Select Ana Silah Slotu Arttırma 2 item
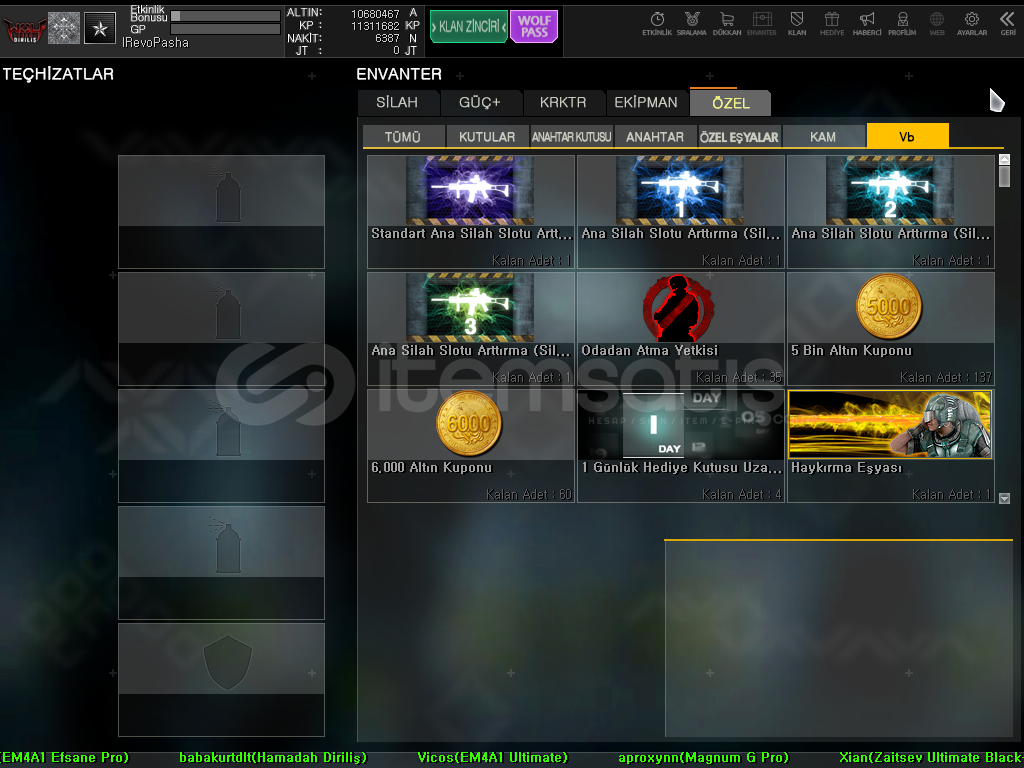Screen dimensions: 1024x768 (891, 212)
